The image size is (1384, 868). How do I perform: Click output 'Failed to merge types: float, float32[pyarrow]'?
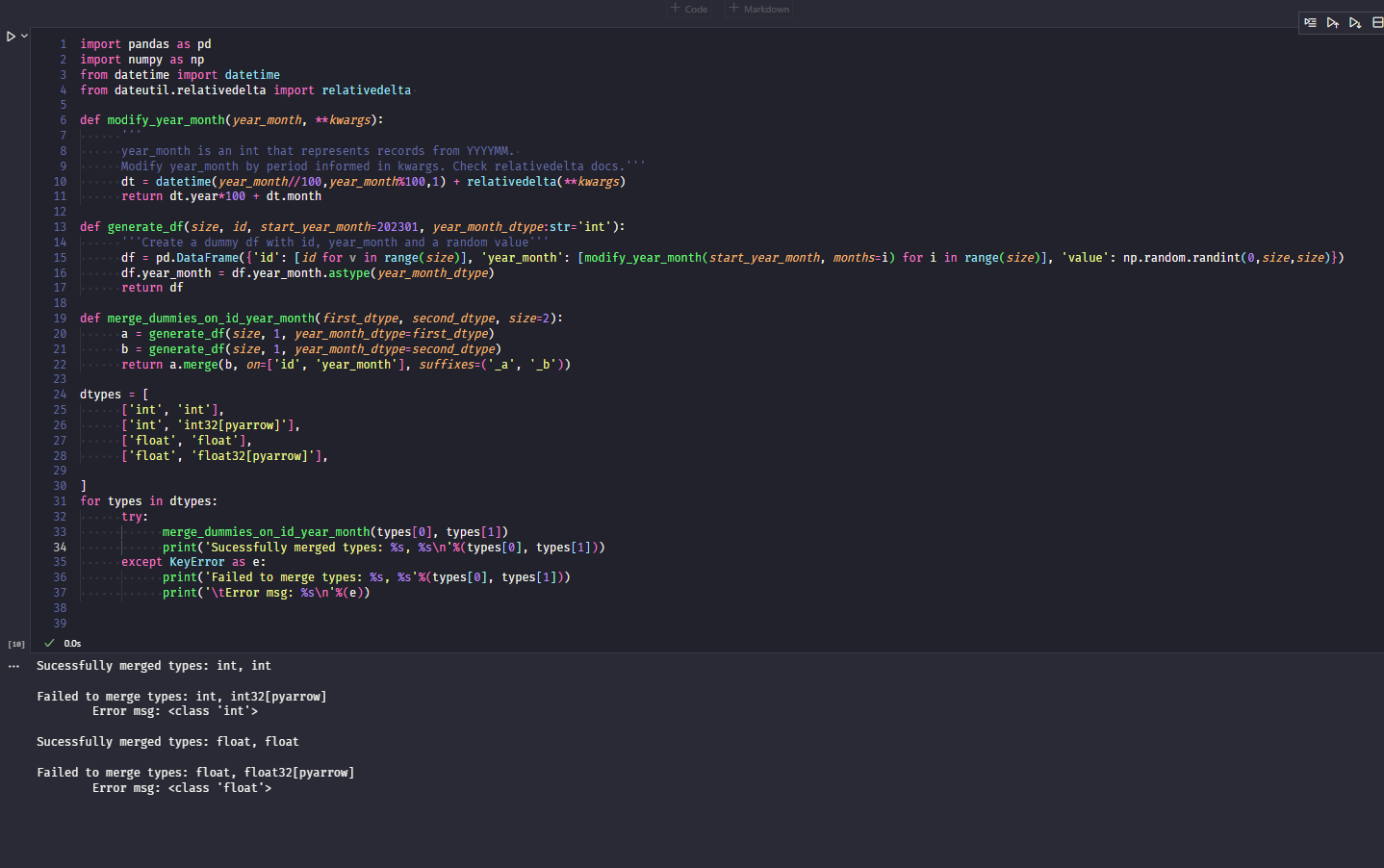(195, 773)
